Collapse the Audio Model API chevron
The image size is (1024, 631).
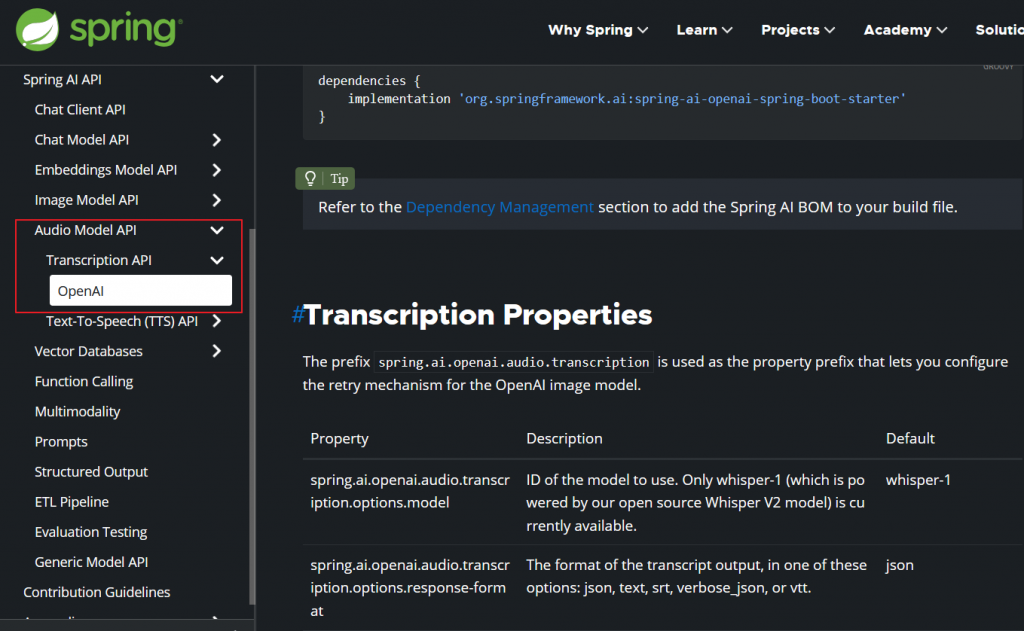(217, 230)
